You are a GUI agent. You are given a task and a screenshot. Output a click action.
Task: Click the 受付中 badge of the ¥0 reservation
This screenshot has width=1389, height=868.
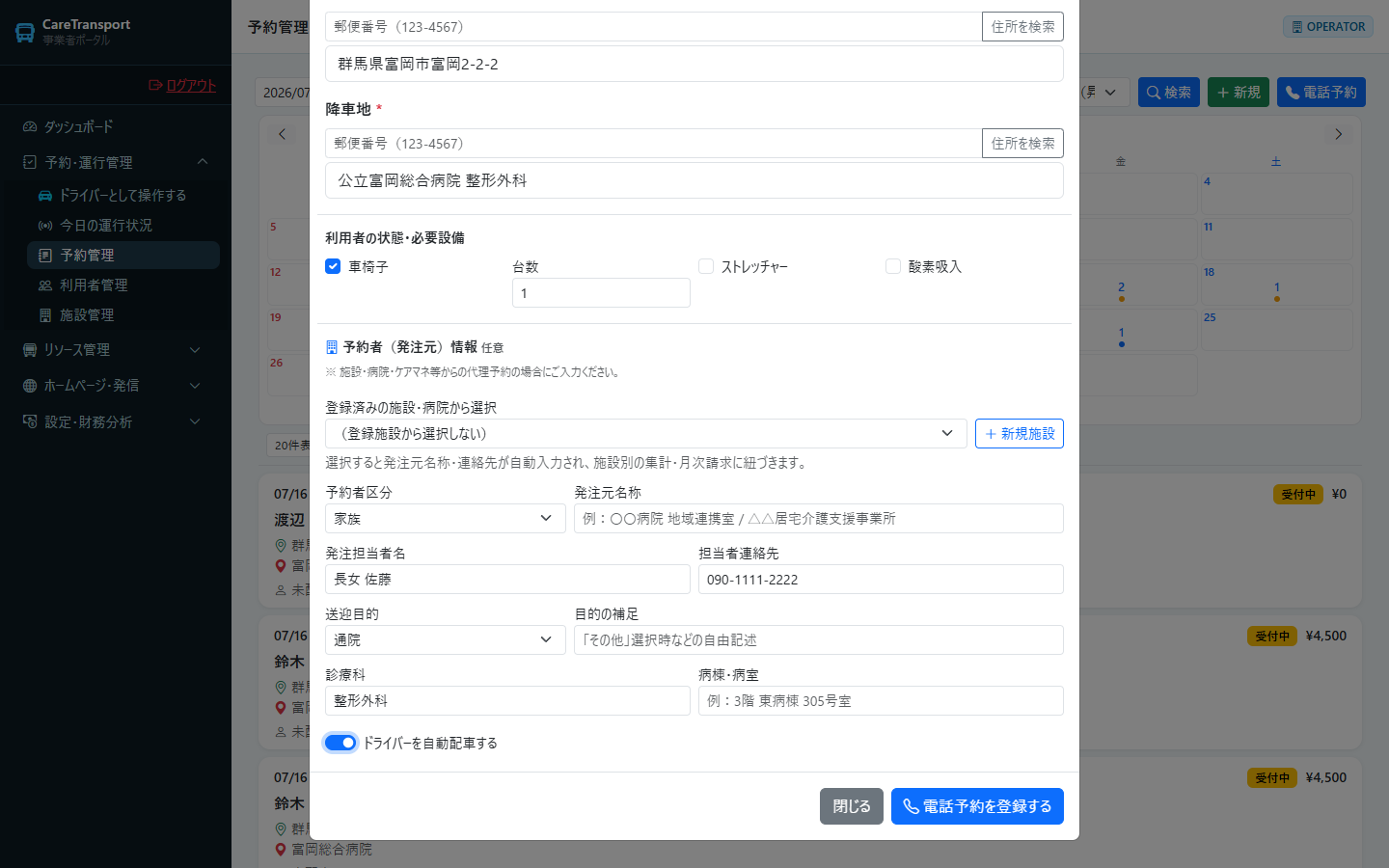pyautogui.click(x=1298, y=494)
